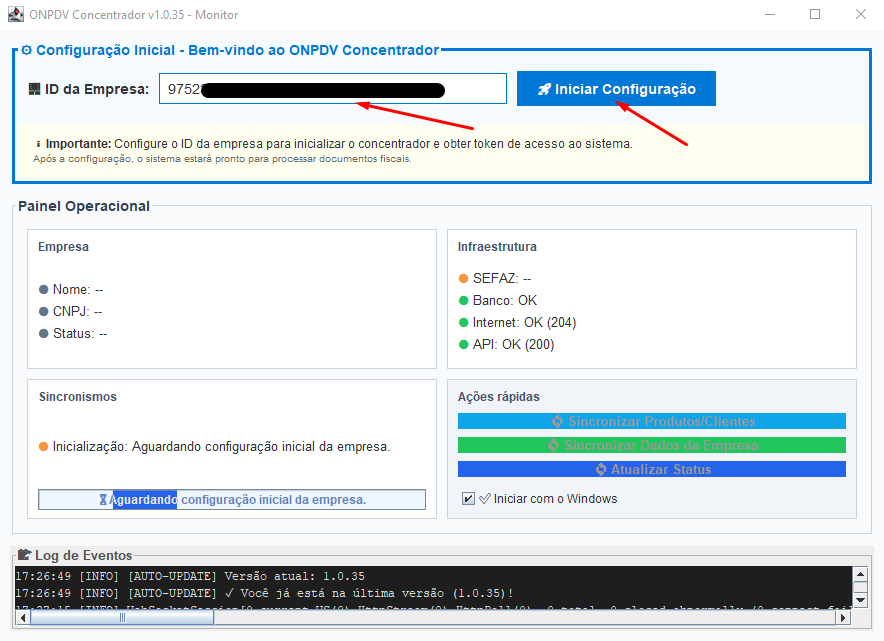This screenshot has height=641, width=884.
Task: Click the green indicator beside Banco: OK
Action: 463,300
